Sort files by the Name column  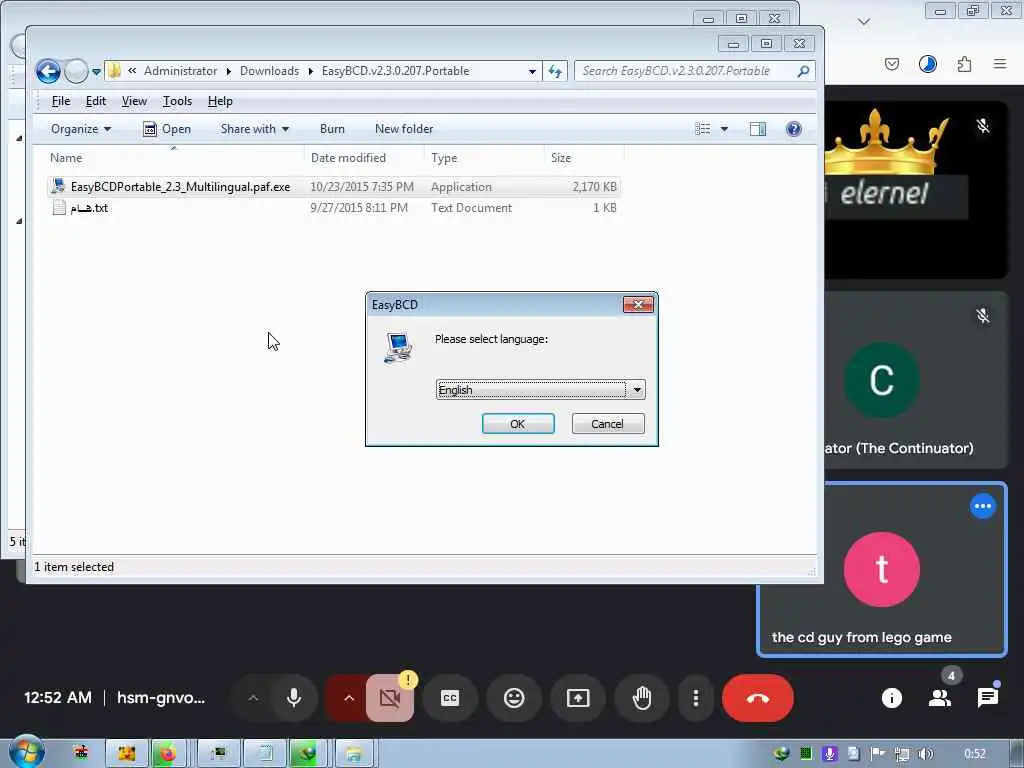point(174,158)
